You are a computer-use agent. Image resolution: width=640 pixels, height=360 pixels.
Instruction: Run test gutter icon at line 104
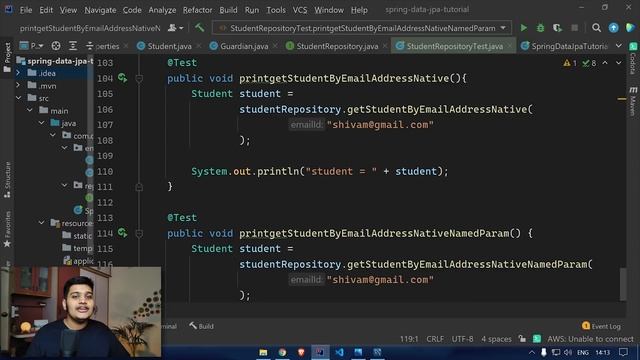(122, 78)
